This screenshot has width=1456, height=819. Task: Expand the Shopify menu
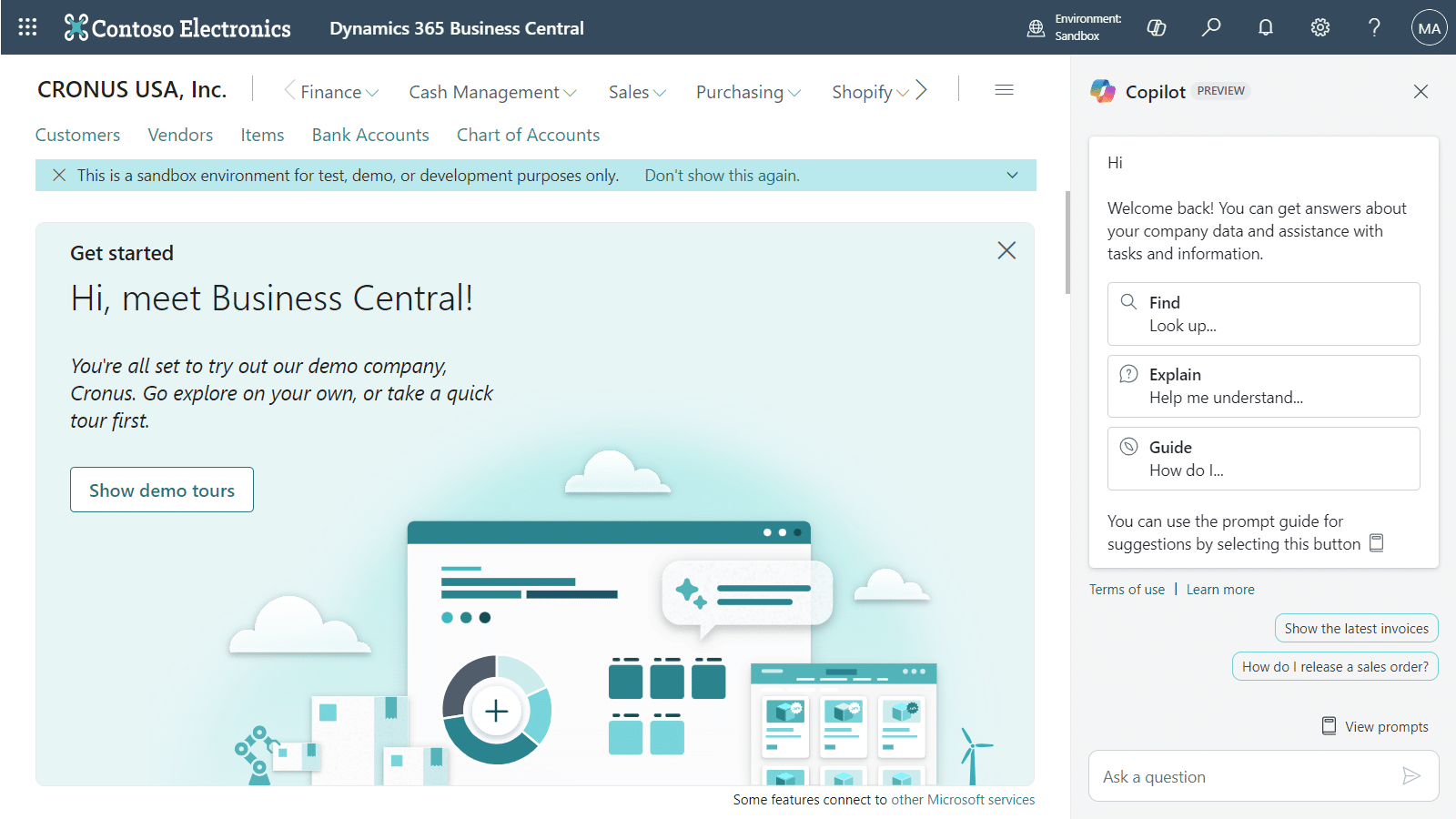(870, 92)
